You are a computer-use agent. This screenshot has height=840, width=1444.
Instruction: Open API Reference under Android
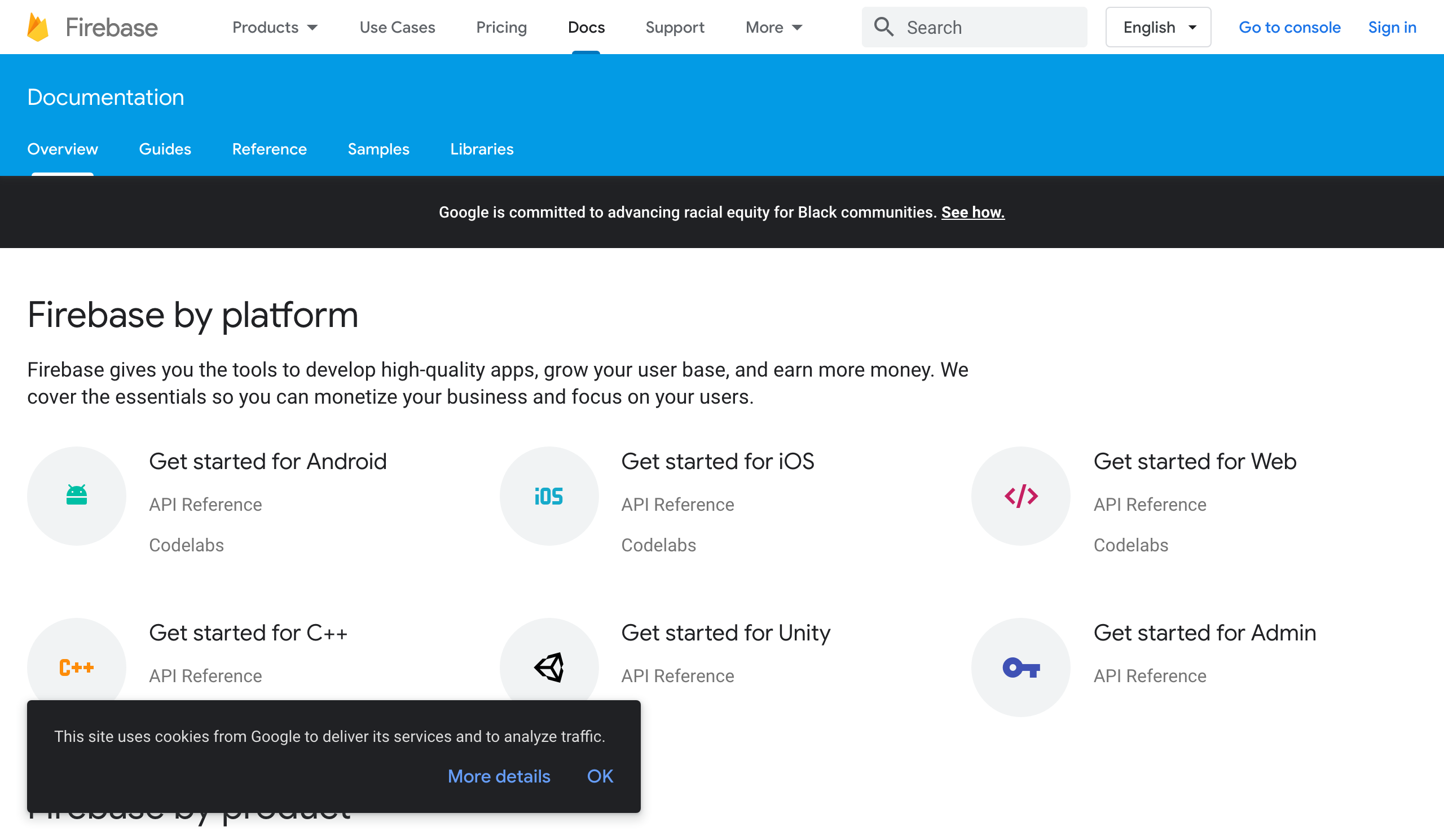coord(205,505)
